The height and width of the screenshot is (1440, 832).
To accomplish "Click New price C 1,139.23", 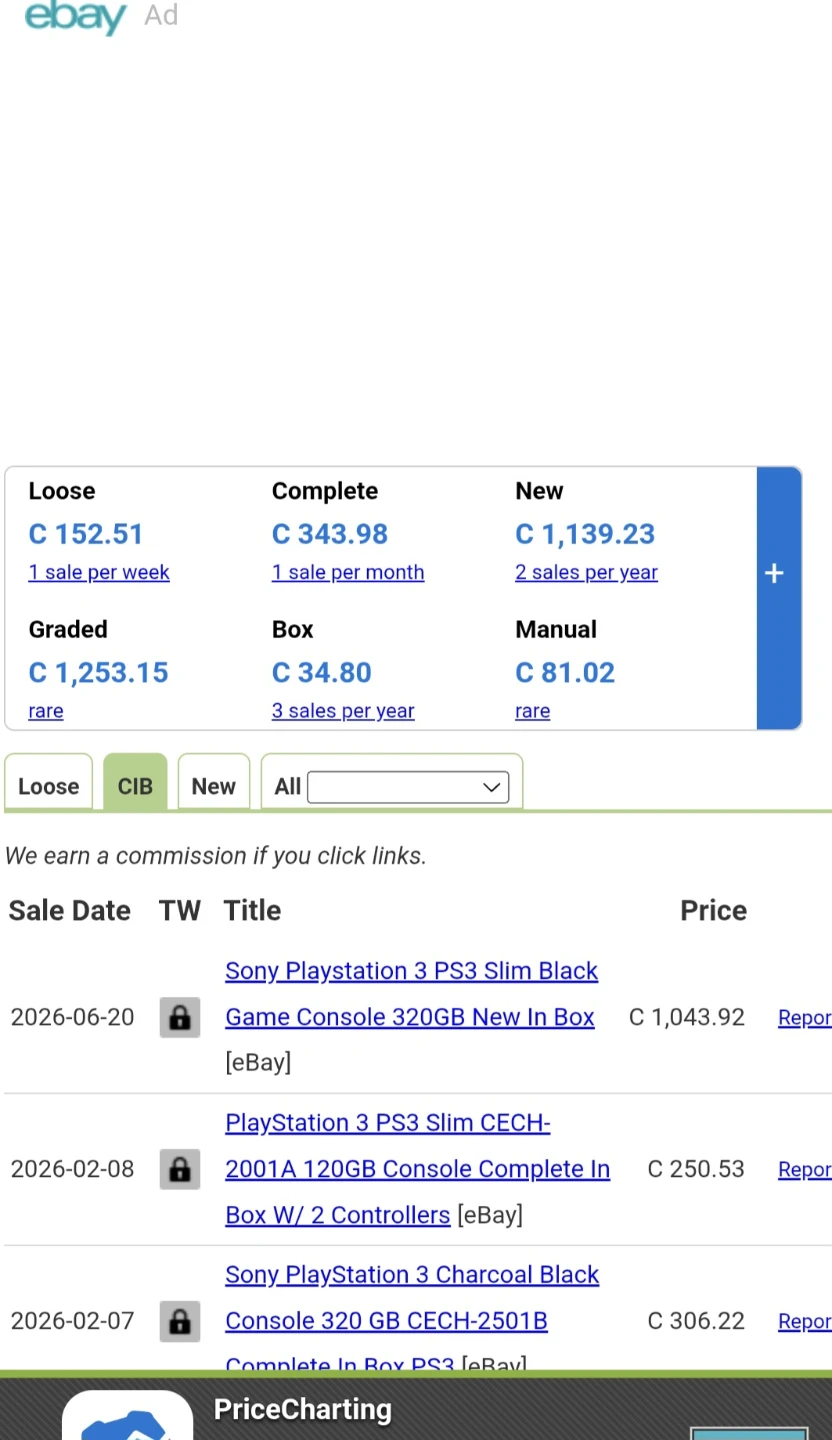I will (x=585, y=534).
